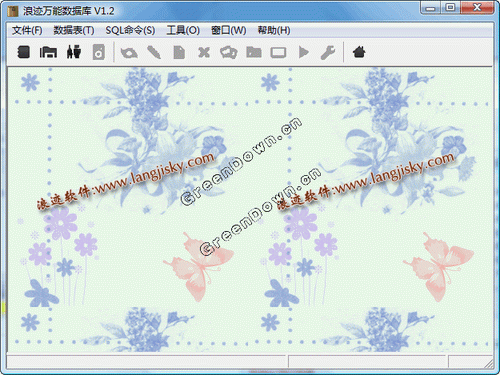Open the 工具(O) menu
The height and width of the screenshot is (375, 500).
(x=183, y=30)
